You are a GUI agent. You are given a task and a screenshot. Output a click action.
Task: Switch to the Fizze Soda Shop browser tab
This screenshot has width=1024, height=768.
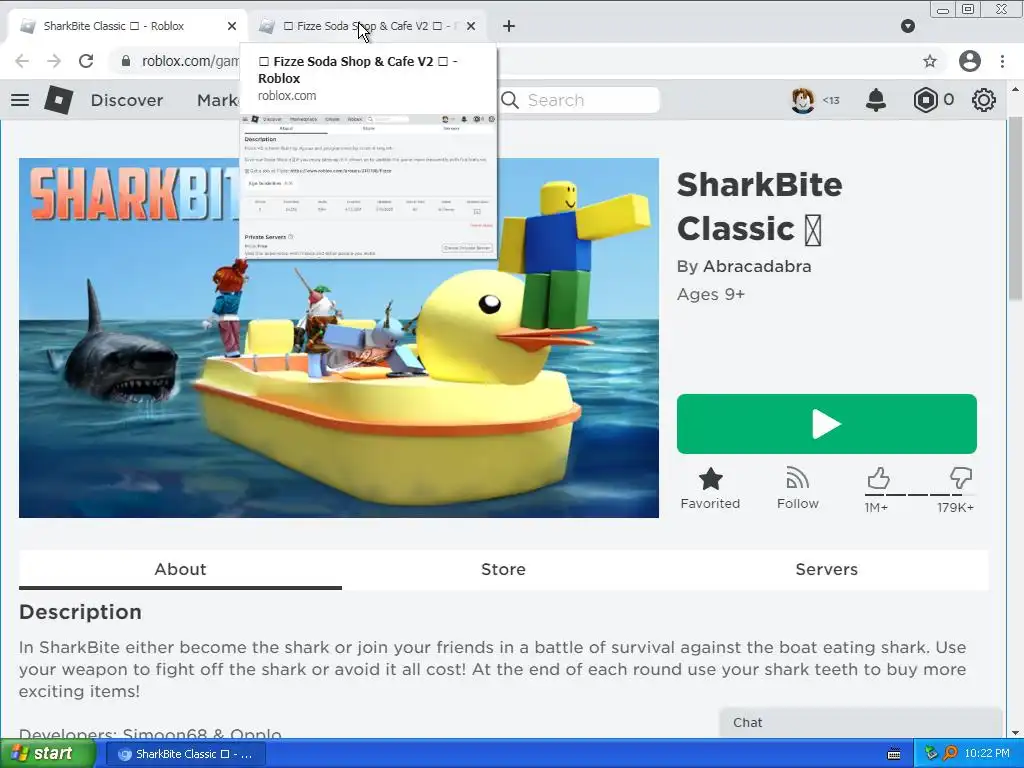(x=366, y=26)
